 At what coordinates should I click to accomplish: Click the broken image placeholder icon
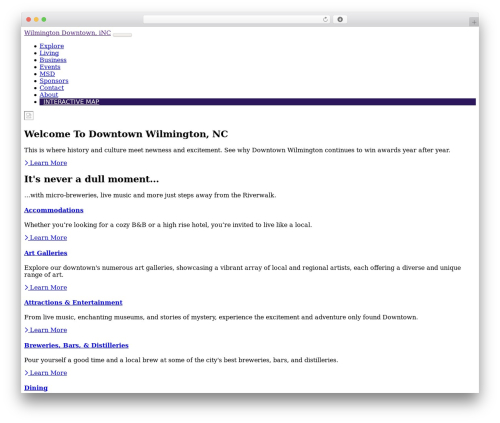point(29,115)
